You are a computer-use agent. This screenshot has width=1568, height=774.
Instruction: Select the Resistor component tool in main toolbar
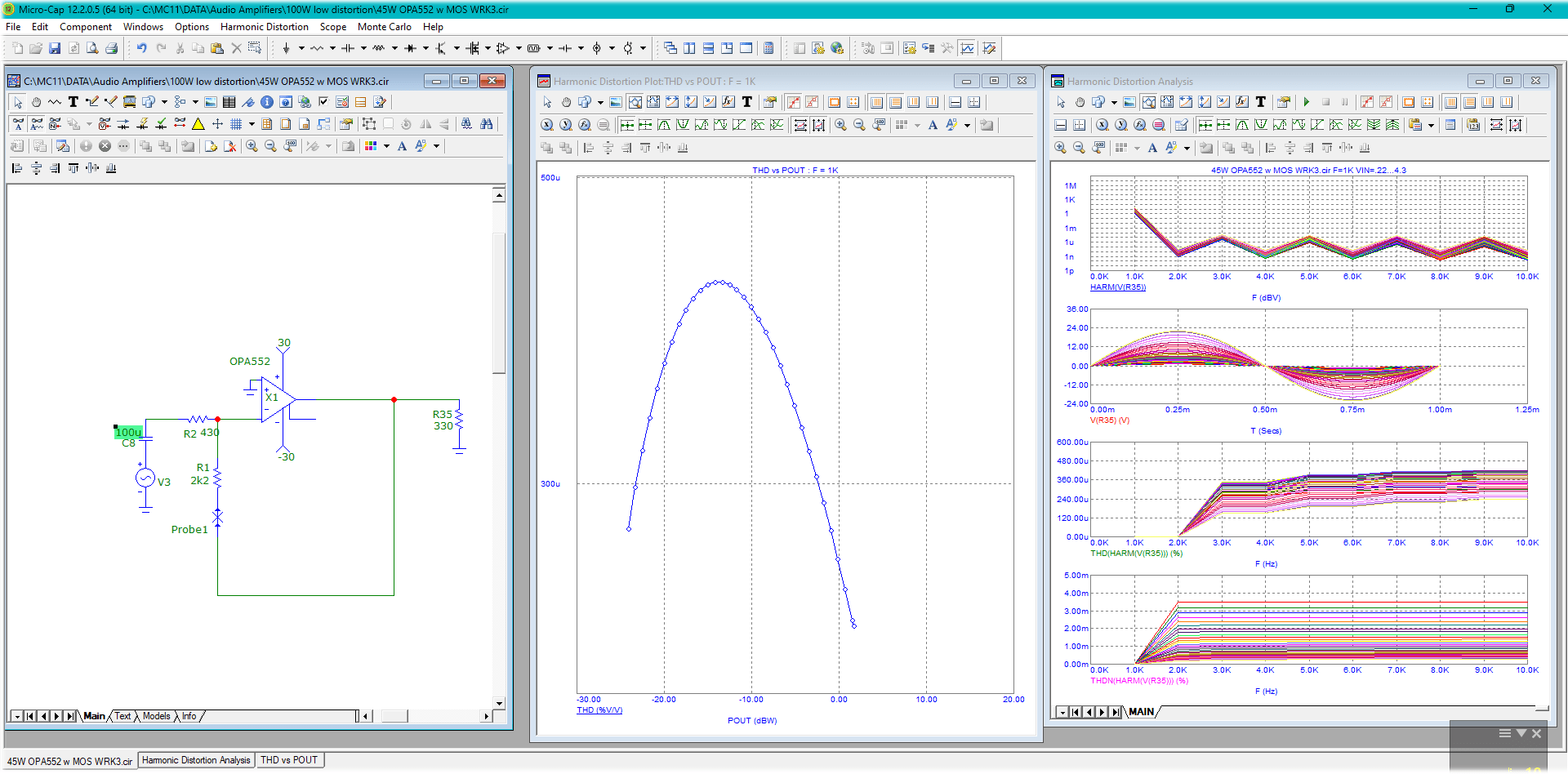[x=317, y=48]
